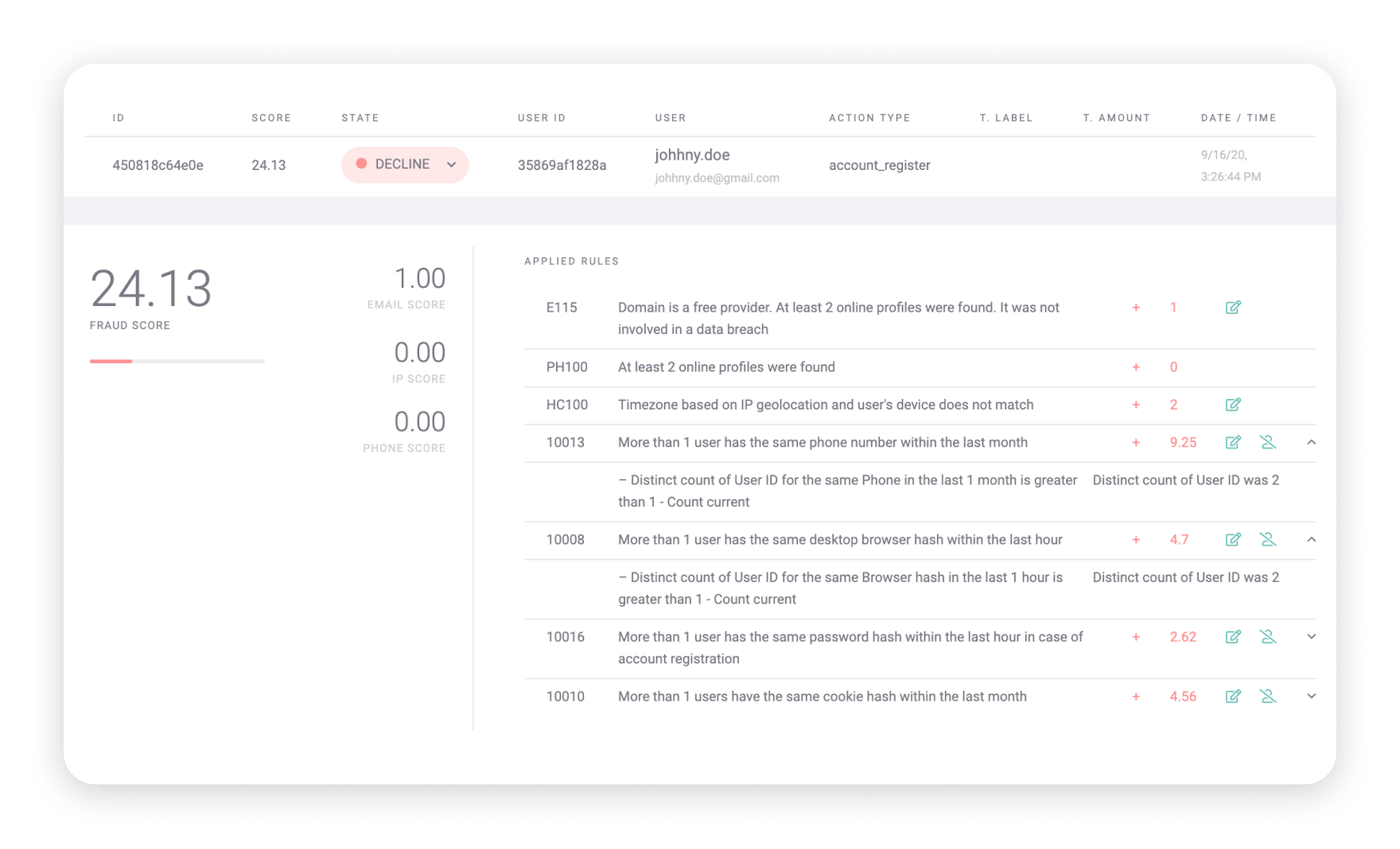Viewport: 1400px width, 849px height.
Task: Click the T. LABEL column header
Action: [1006, 118]
